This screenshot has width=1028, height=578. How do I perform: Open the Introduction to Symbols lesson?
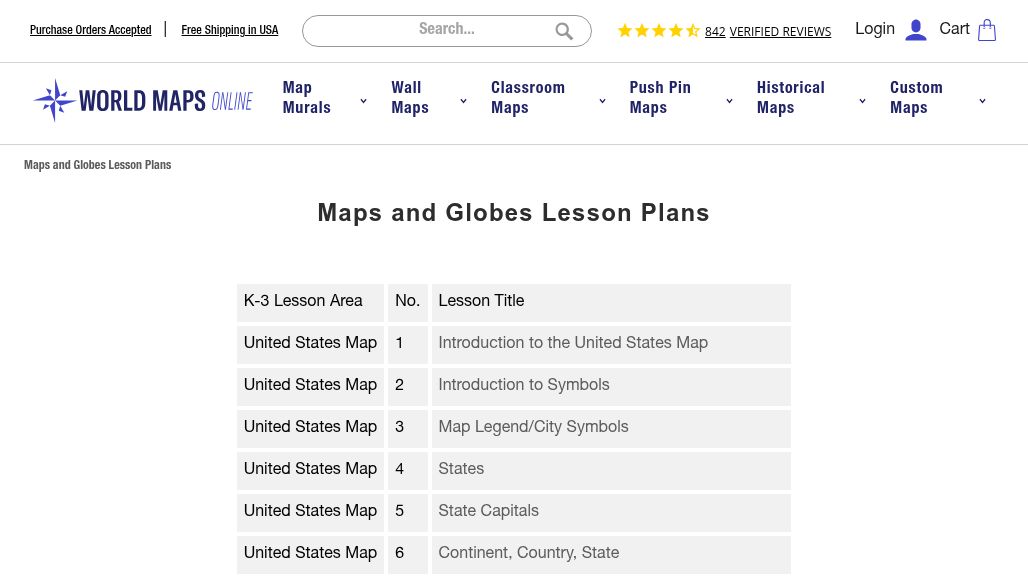[524, 385]
